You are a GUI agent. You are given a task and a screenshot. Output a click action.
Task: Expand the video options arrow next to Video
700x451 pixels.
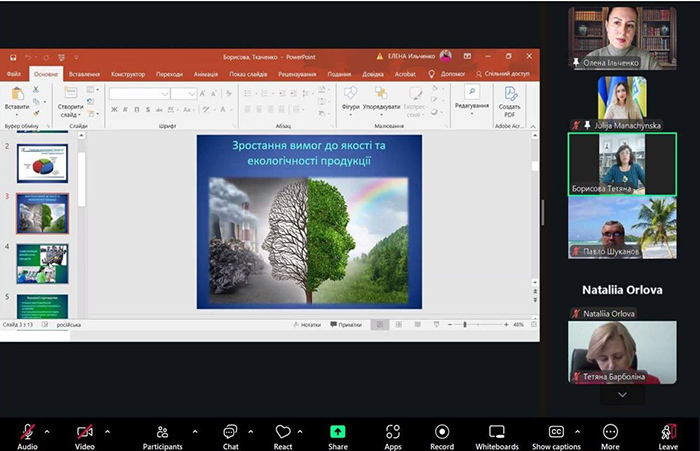click(x=107, y=431)
